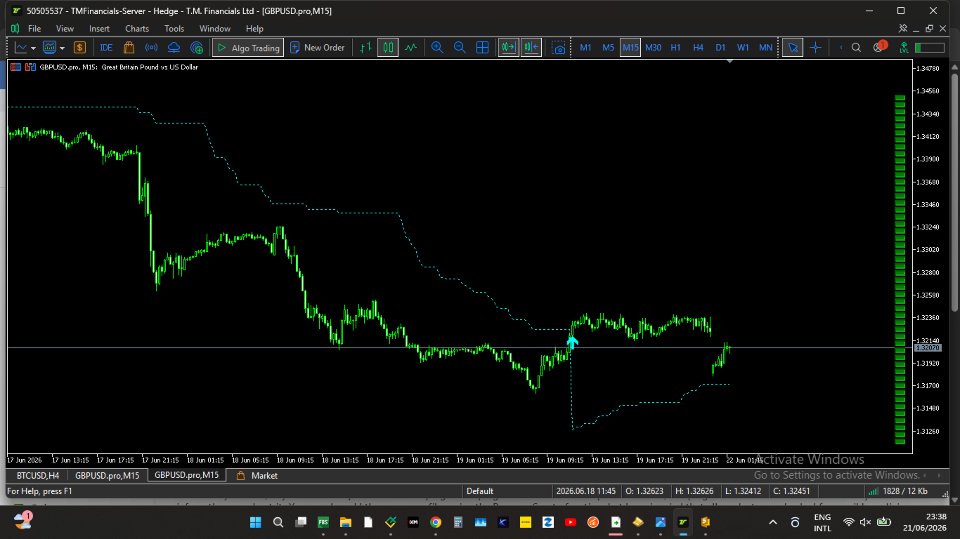Screen dimensions: 960x539
Task: Click the orange dollar sign trading icon
Action: (80, 47)
